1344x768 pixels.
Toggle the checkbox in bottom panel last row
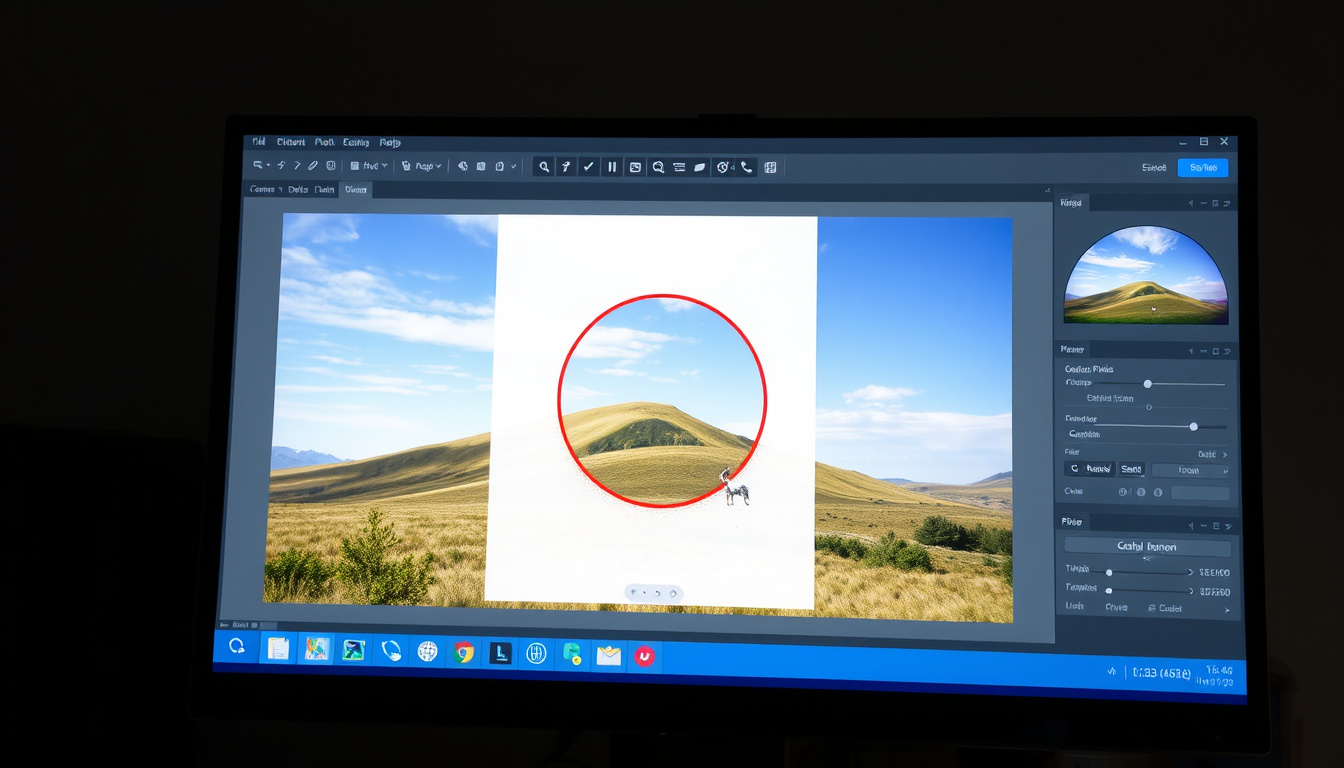pyautogui.click(x=1152, y=608)
